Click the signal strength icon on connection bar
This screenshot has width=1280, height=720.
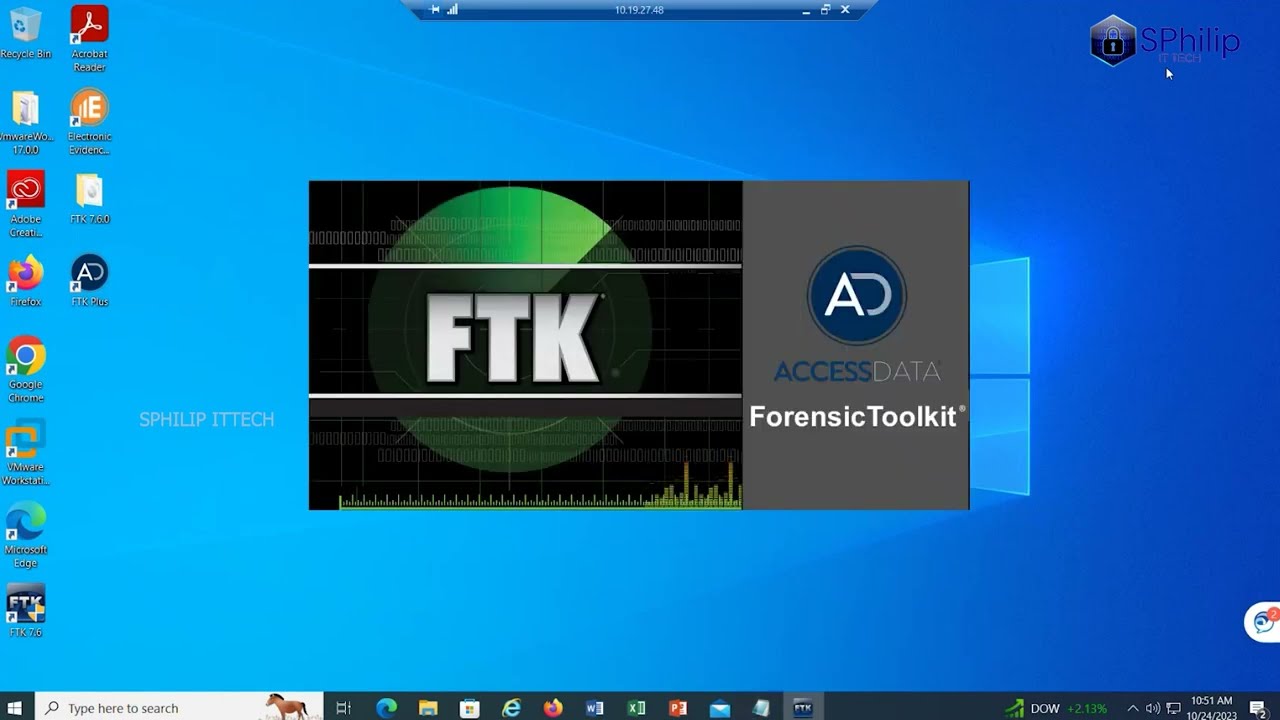[452, 9]
